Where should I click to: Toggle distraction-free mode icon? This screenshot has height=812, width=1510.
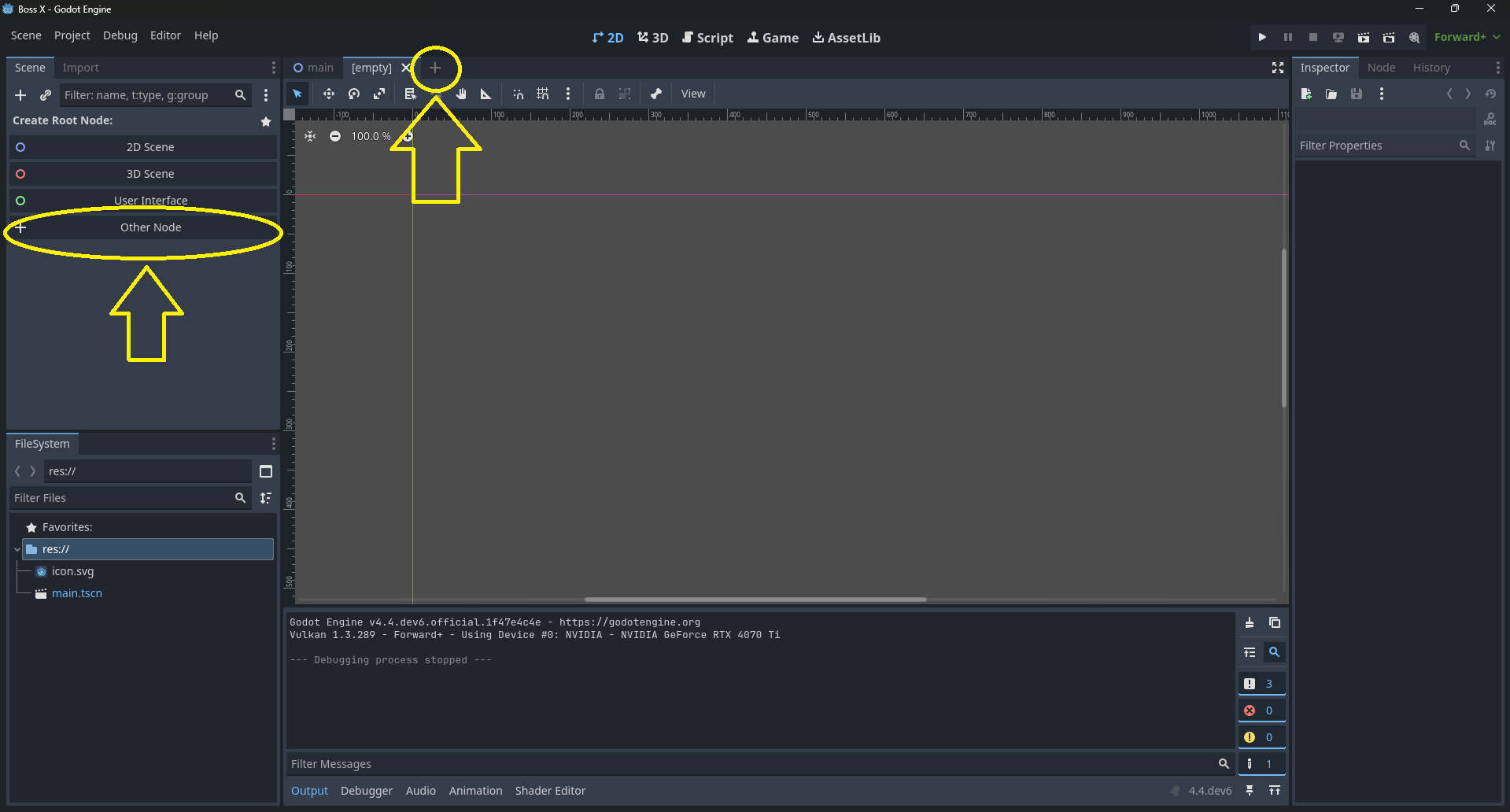pos(1278,68)
